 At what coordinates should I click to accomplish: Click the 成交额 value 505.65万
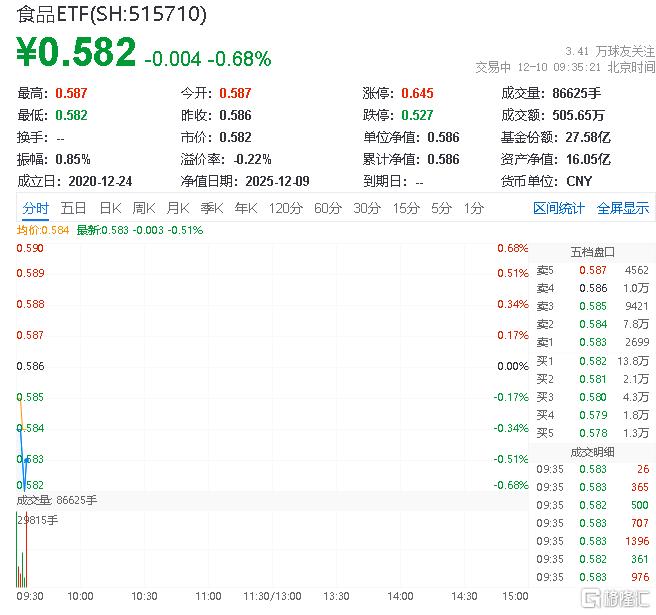click(578, 115)
